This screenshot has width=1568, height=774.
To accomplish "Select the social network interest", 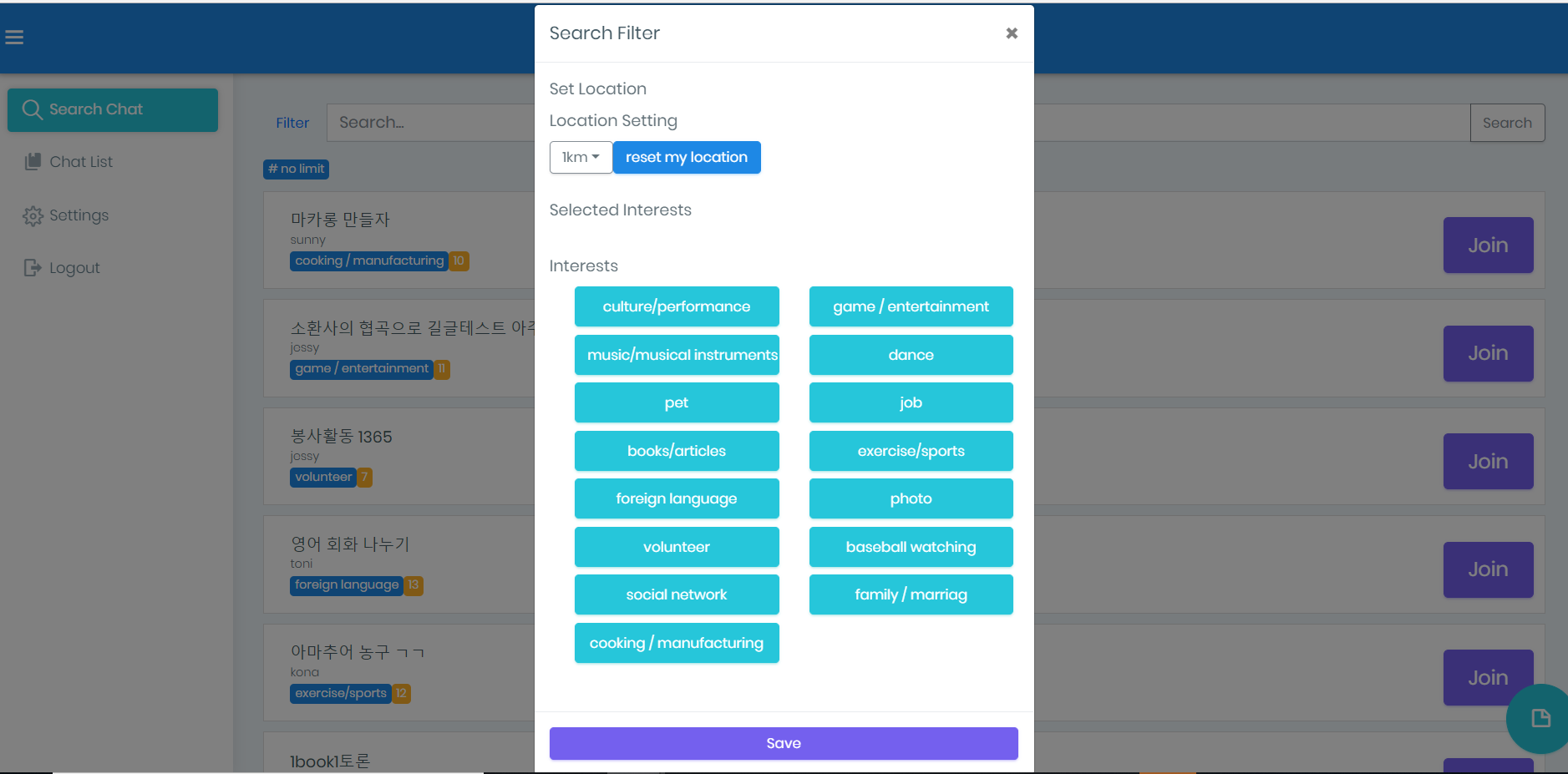I will [x=677, y=594].
